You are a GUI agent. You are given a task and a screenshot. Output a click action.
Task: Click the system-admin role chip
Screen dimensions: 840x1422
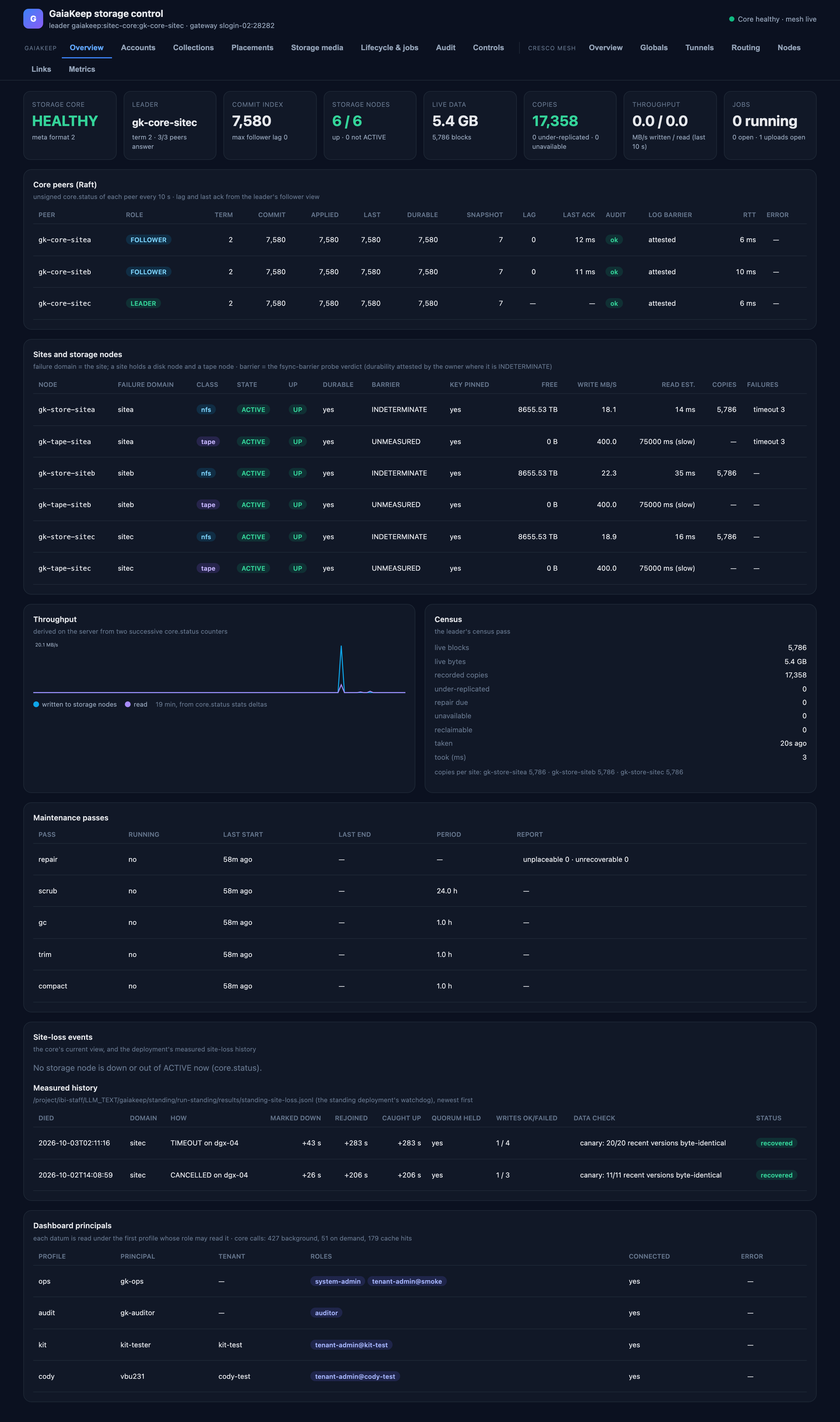pos(338,1281)
